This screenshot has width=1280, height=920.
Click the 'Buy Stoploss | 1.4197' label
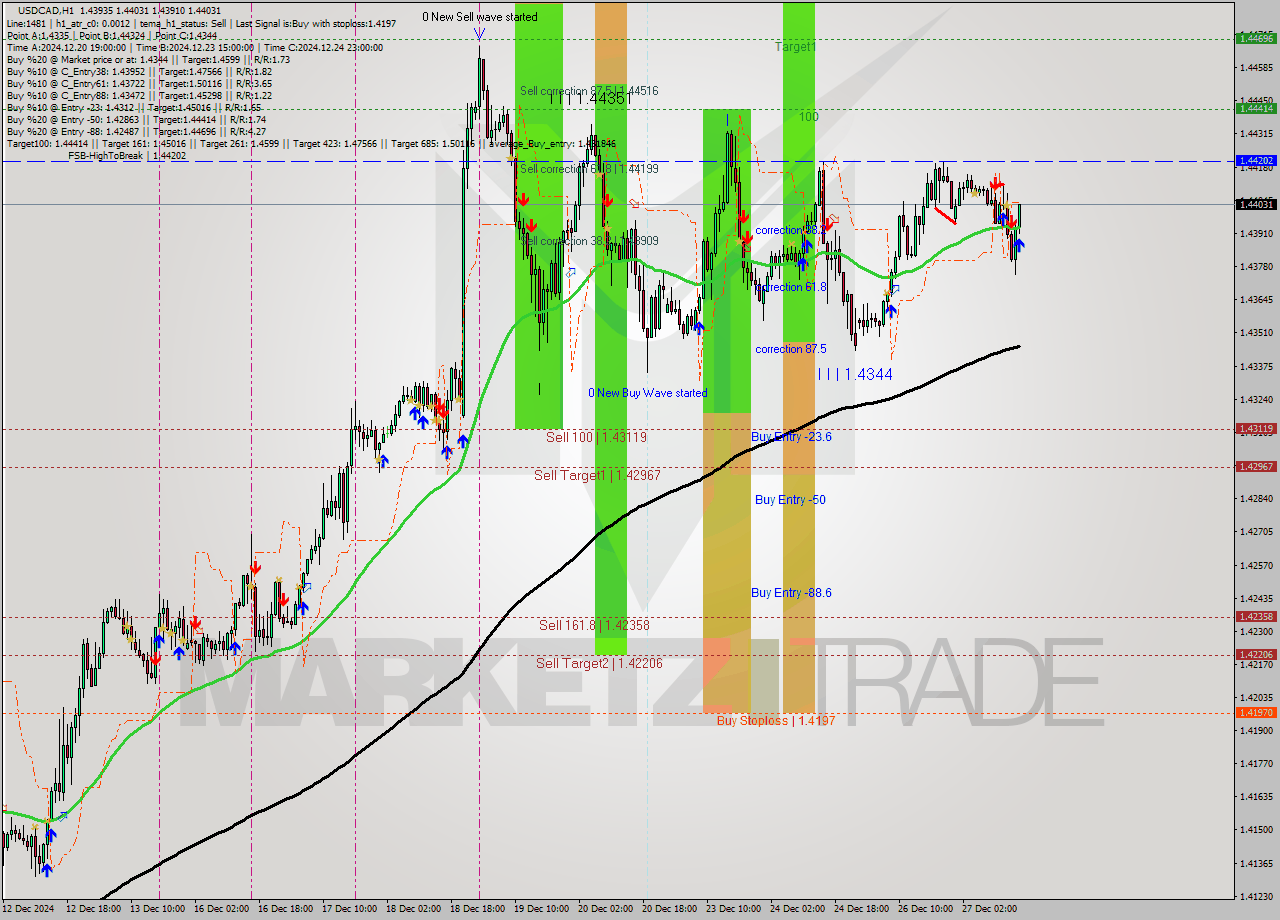coord(776,720)
